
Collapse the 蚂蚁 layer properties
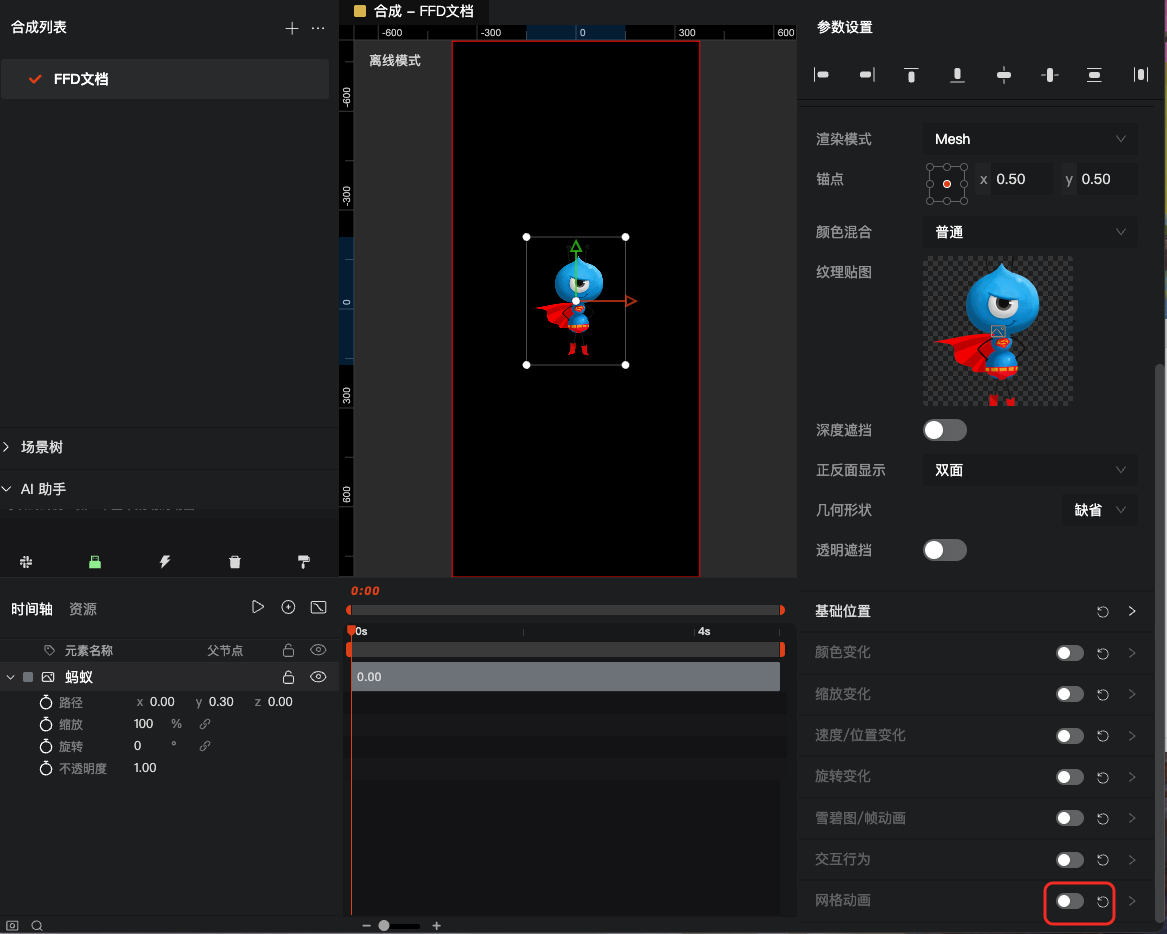pos(10,677)
